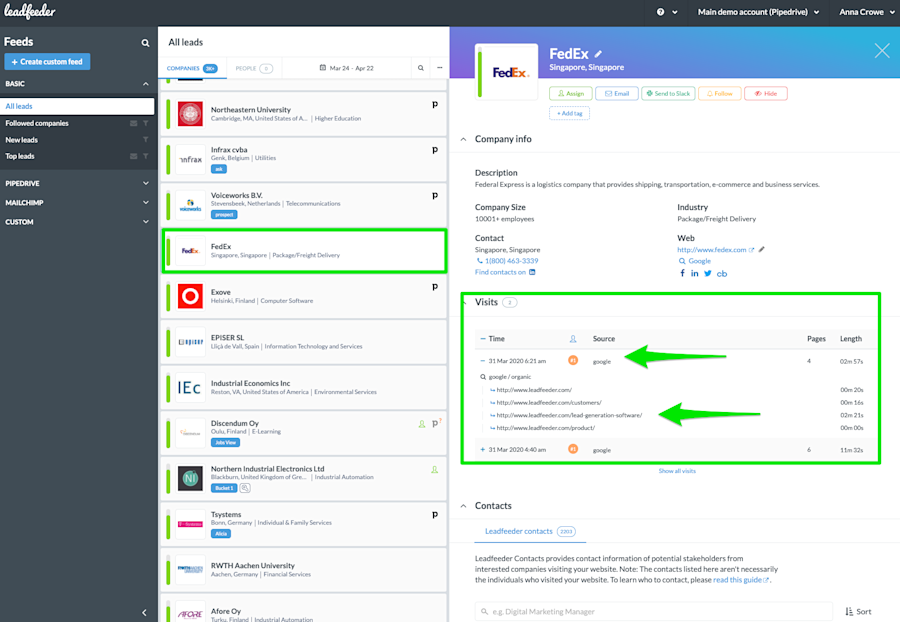
Task: Expand the MAILCHIMP feeds section
Action: point(146,202)
